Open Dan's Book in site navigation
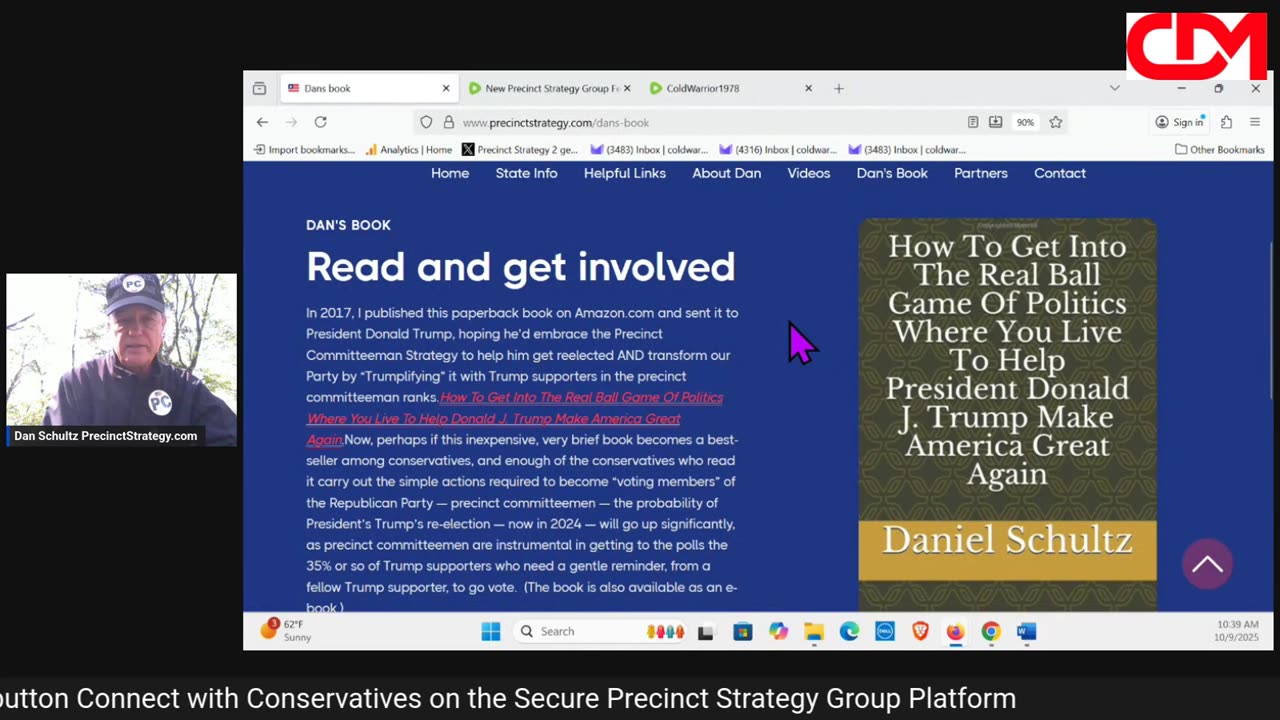 click(x=892, y=173)
